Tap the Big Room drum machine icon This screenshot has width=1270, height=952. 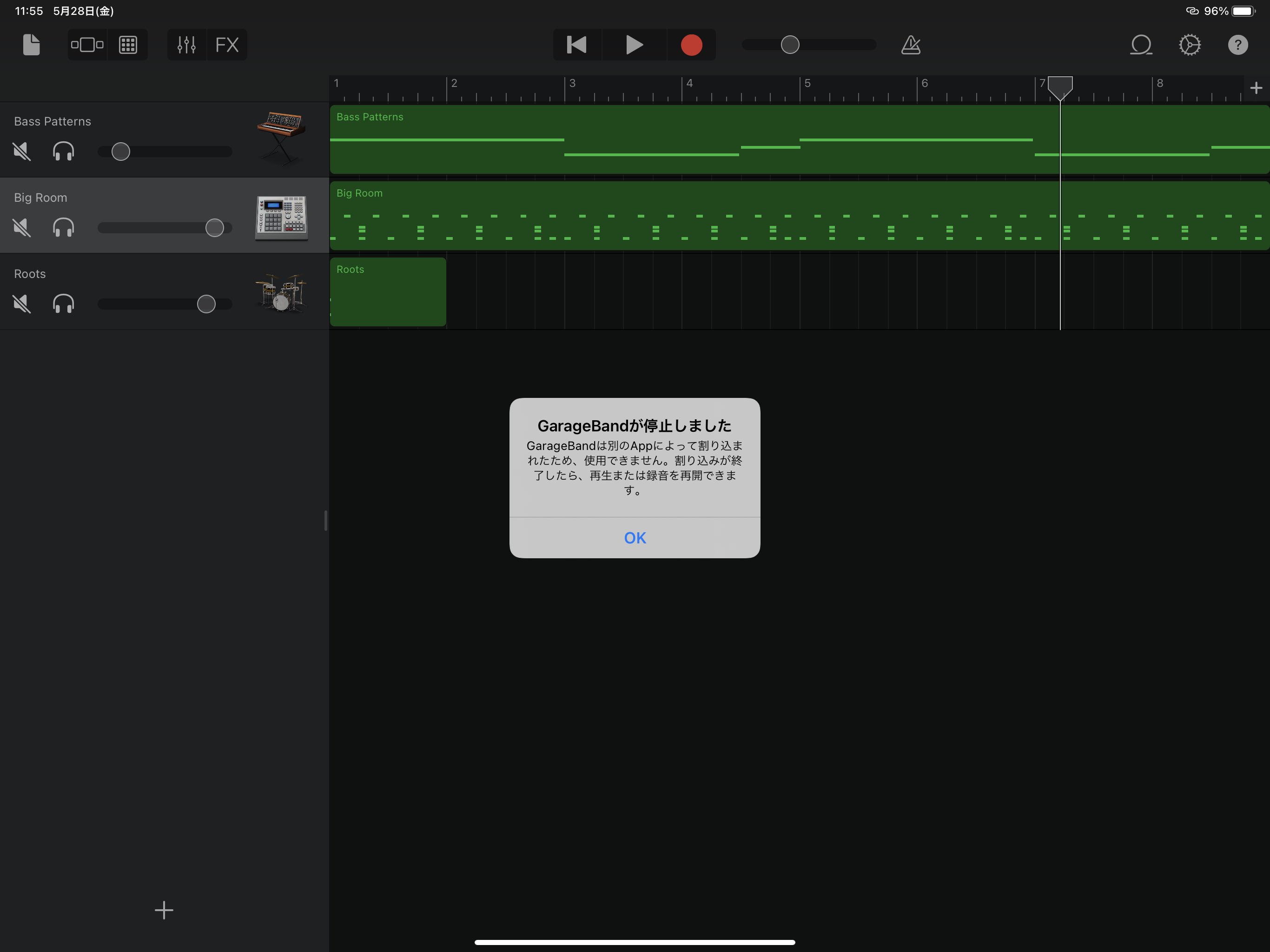(x=281, y=217)
